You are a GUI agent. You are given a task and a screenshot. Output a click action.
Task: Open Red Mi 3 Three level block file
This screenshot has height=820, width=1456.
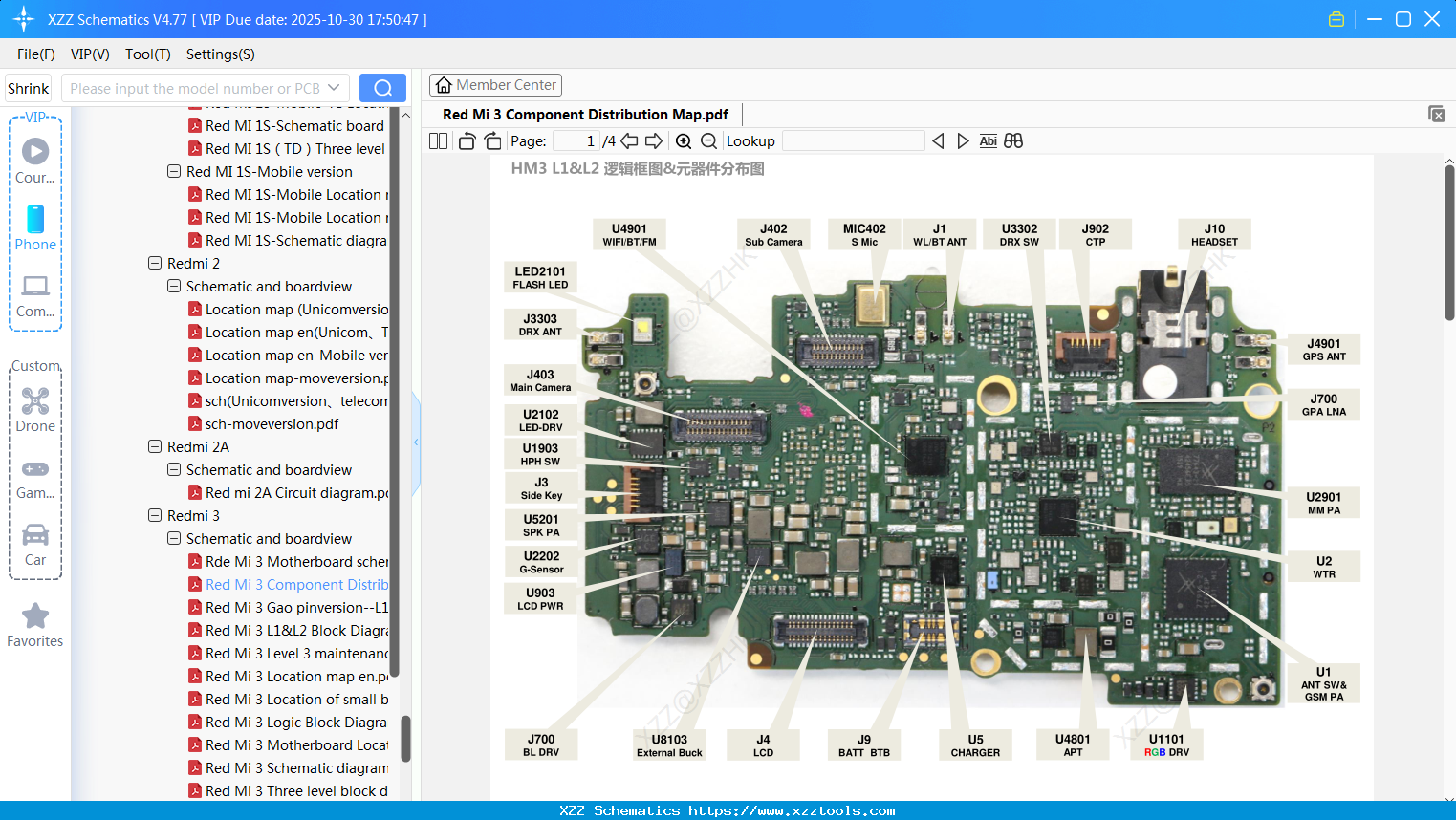click(296, 790)
